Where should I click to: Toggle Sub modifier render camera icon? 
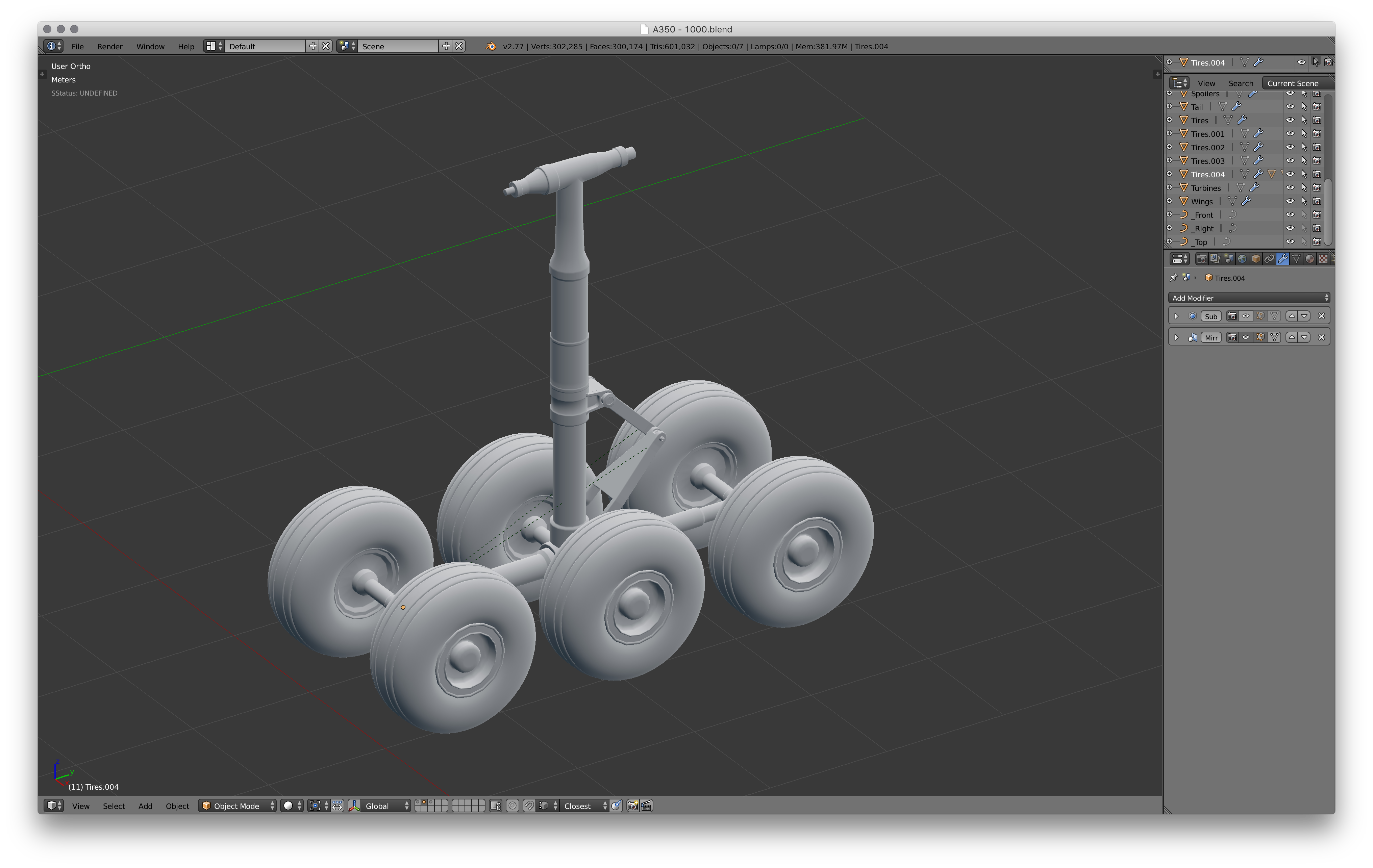(1232, 316)
